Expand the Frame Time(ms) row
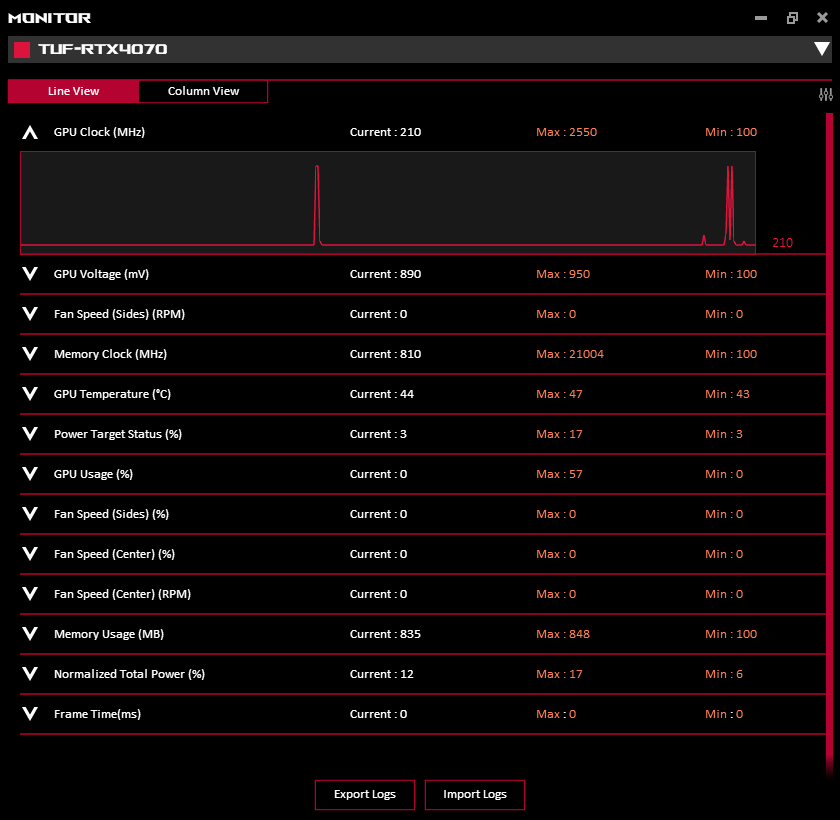 click(30, 713)
